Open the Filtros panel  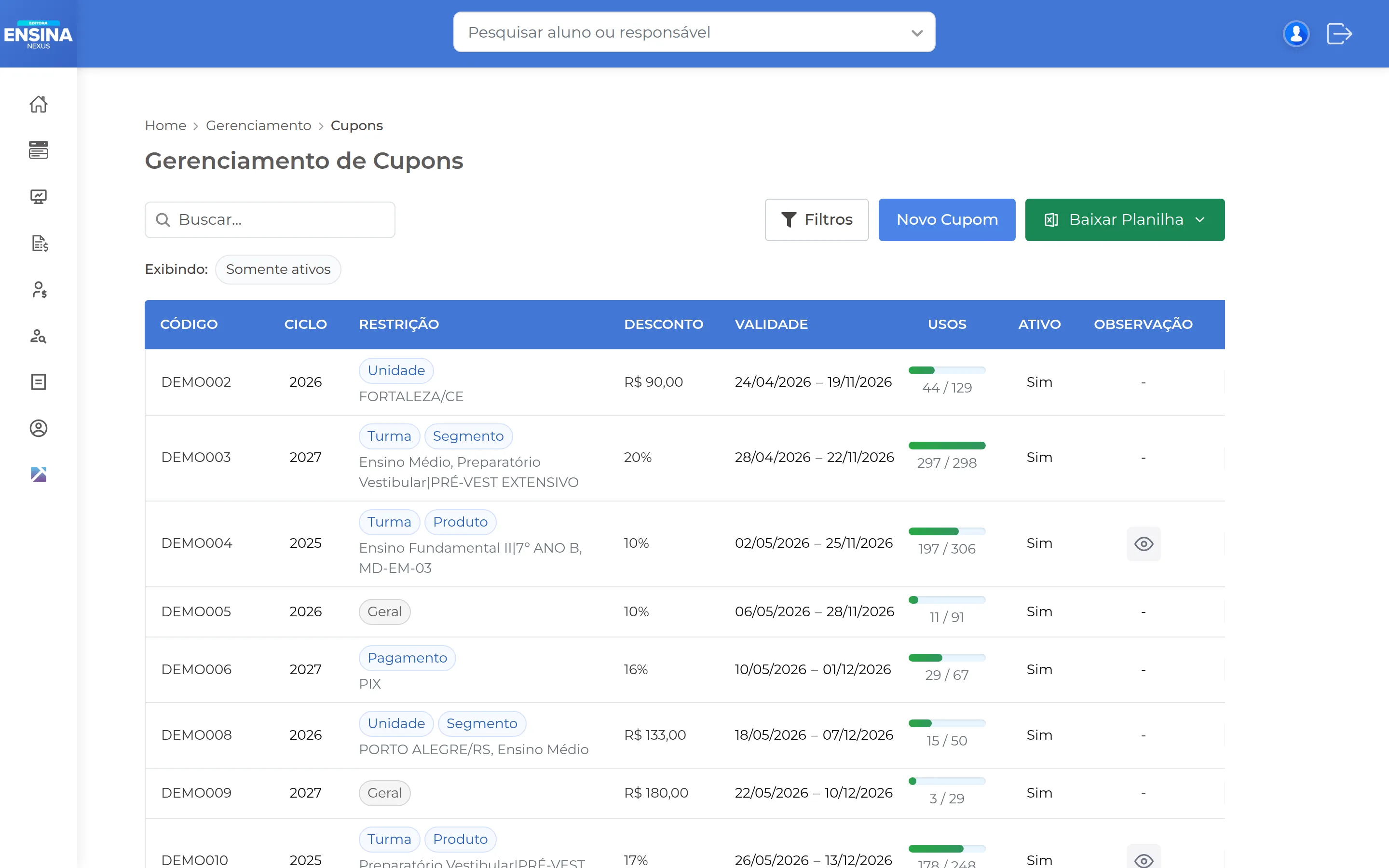pos(816,220)
